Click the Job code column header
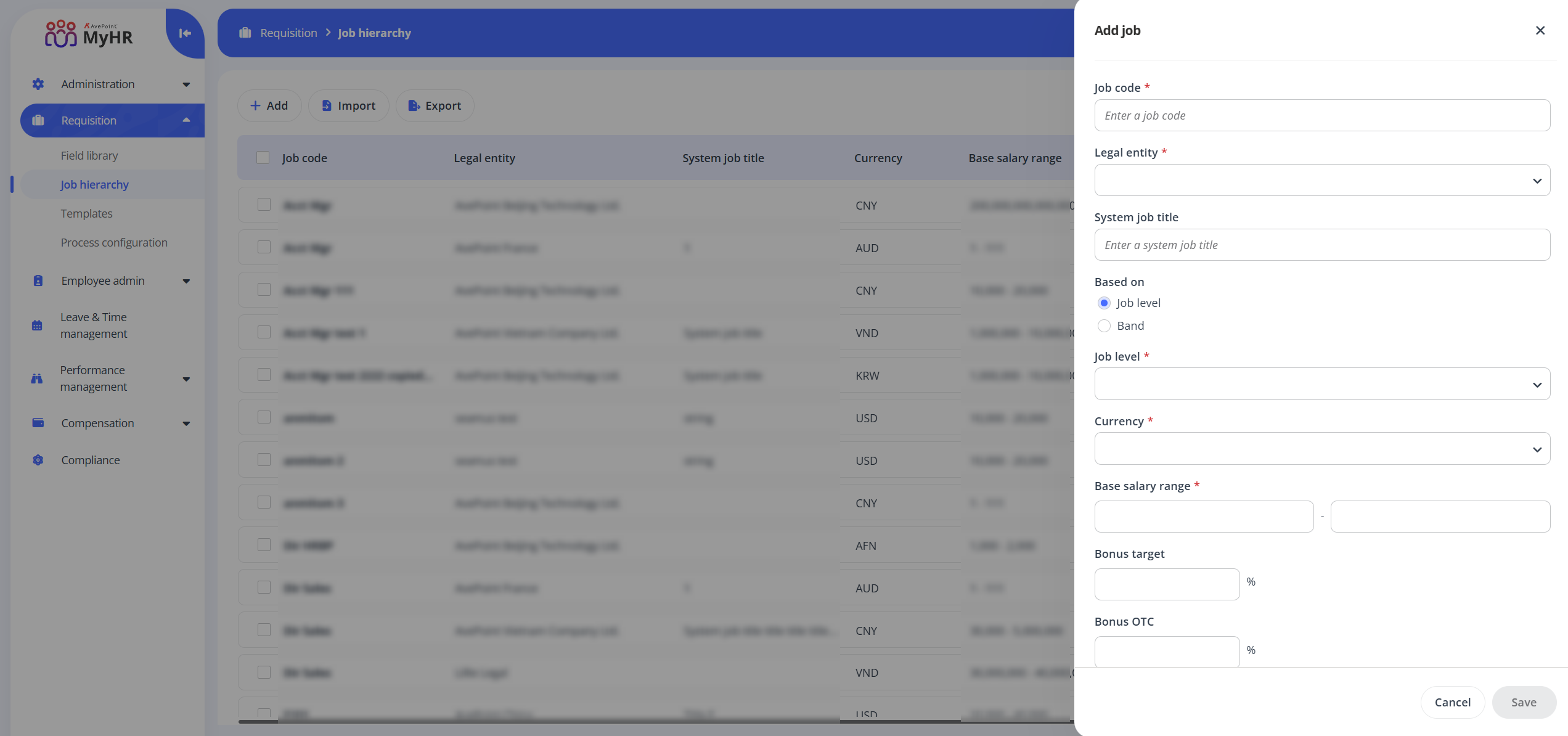 (304, 158)
